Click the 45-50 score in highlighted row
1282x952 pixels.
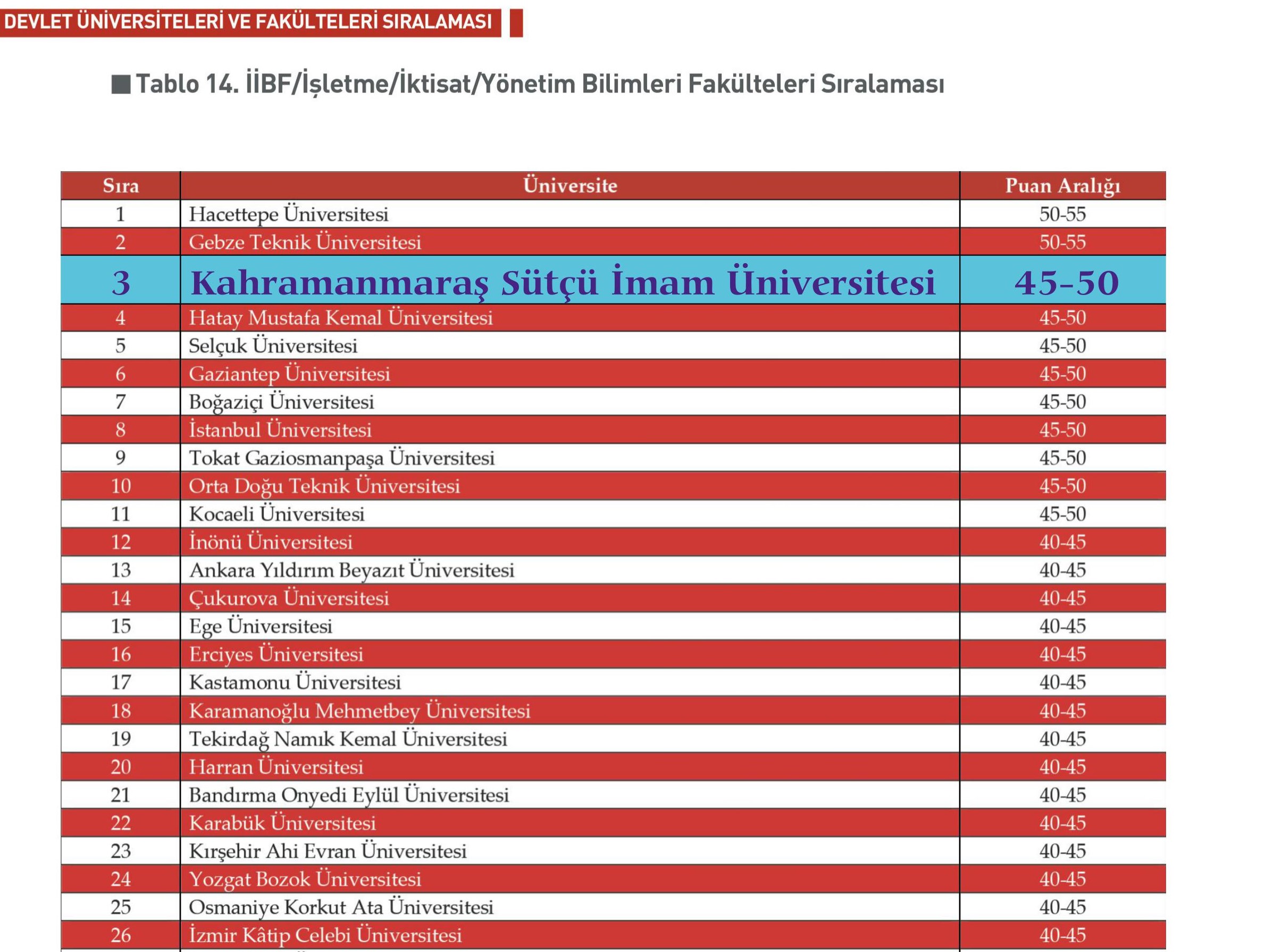[1067, 282]
